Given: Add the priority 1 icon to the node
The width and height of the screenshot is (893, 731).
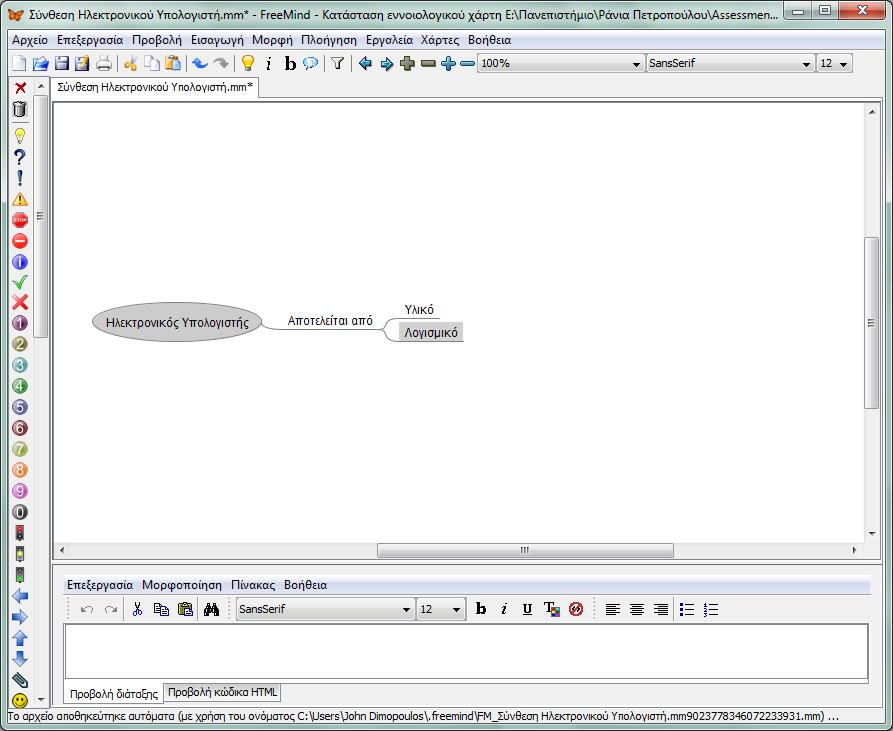Looking at the screenshot, I should coord(20,323).
